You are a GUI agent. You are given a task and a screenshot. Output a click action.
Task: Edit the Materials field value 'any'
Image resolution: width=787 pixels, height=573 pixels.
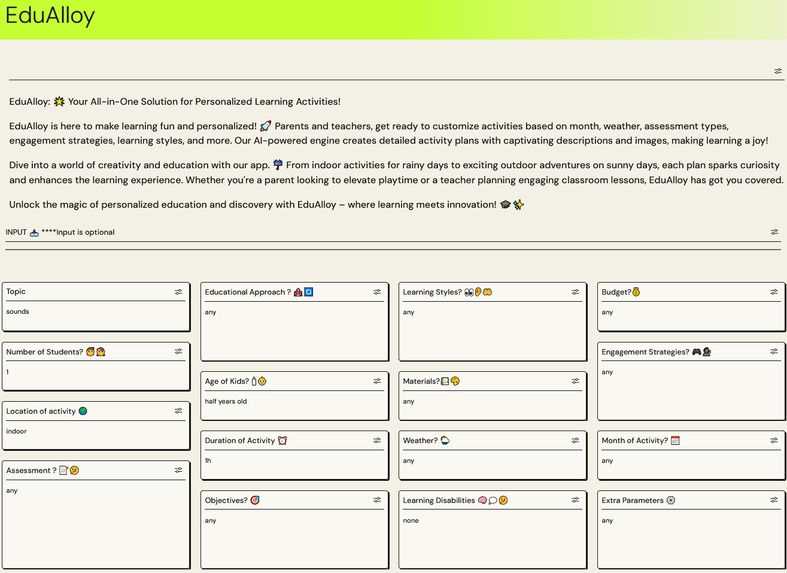tap(492, 405)
